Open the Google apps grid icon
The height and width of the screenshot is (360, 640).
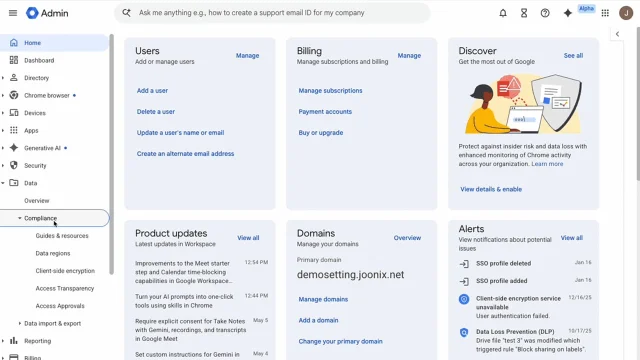[x=605, y=13]
